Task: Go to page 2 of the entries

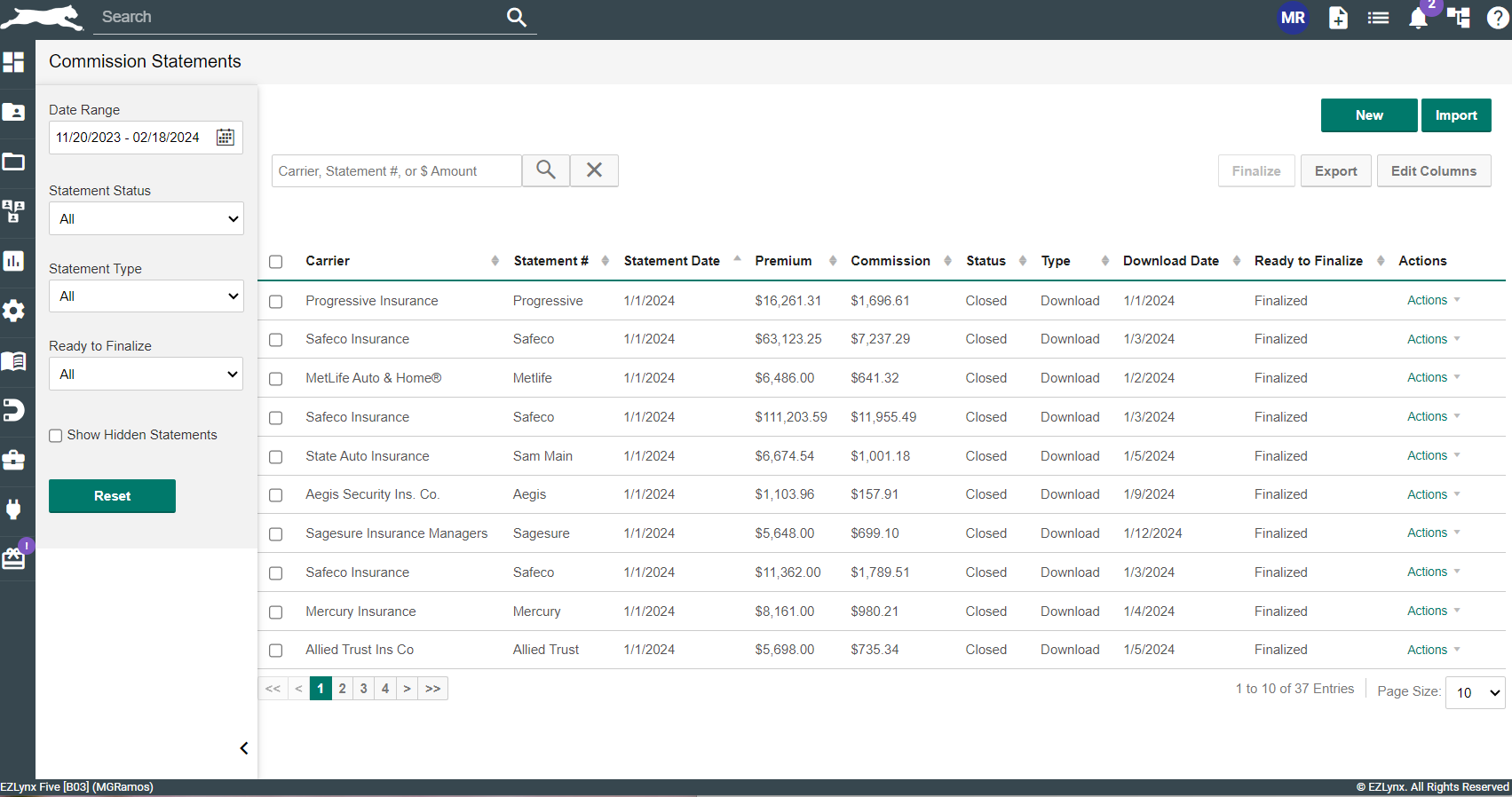Action: (x=342, y=689)
